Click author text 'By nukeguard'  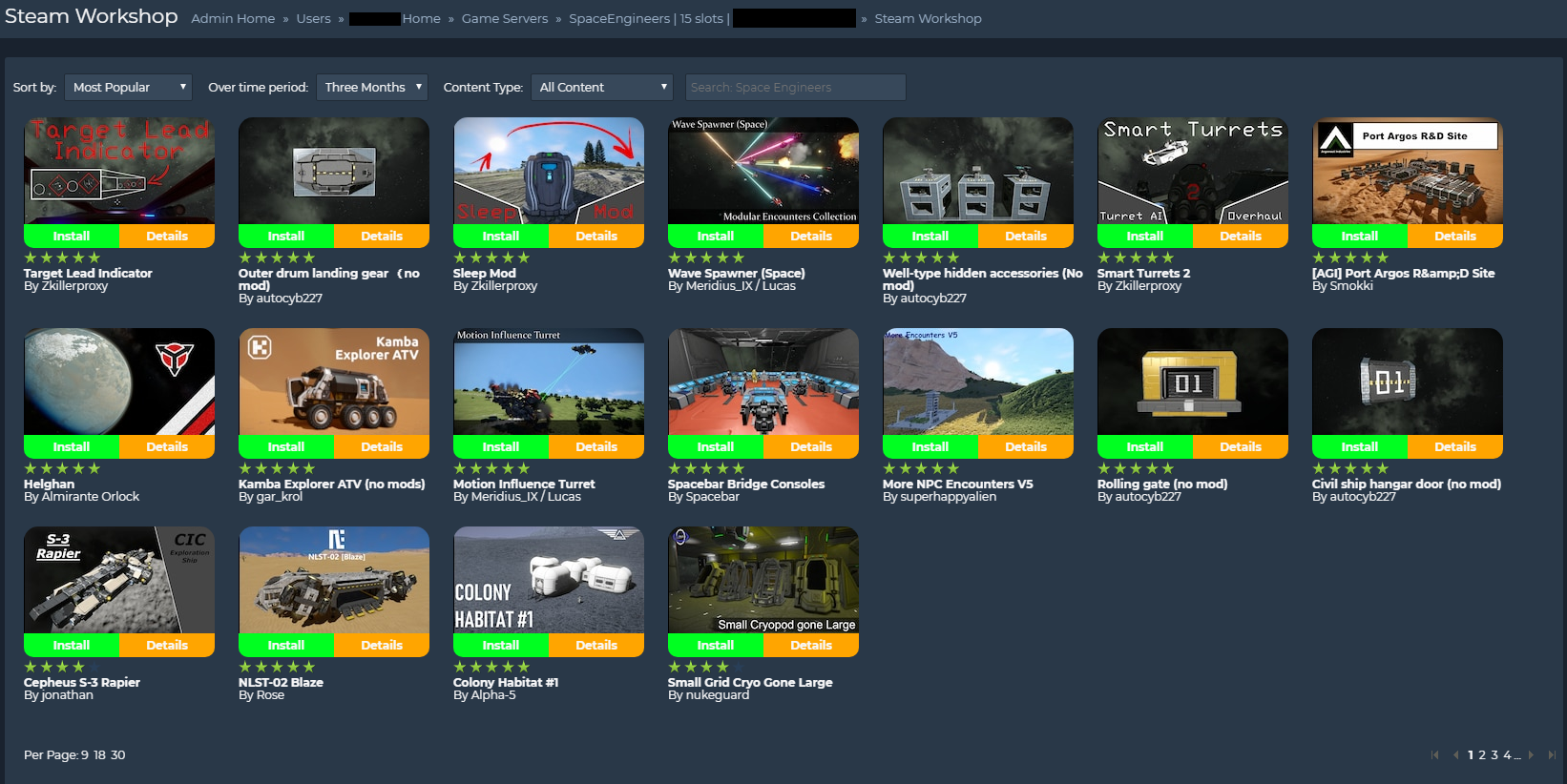point(709,695)
